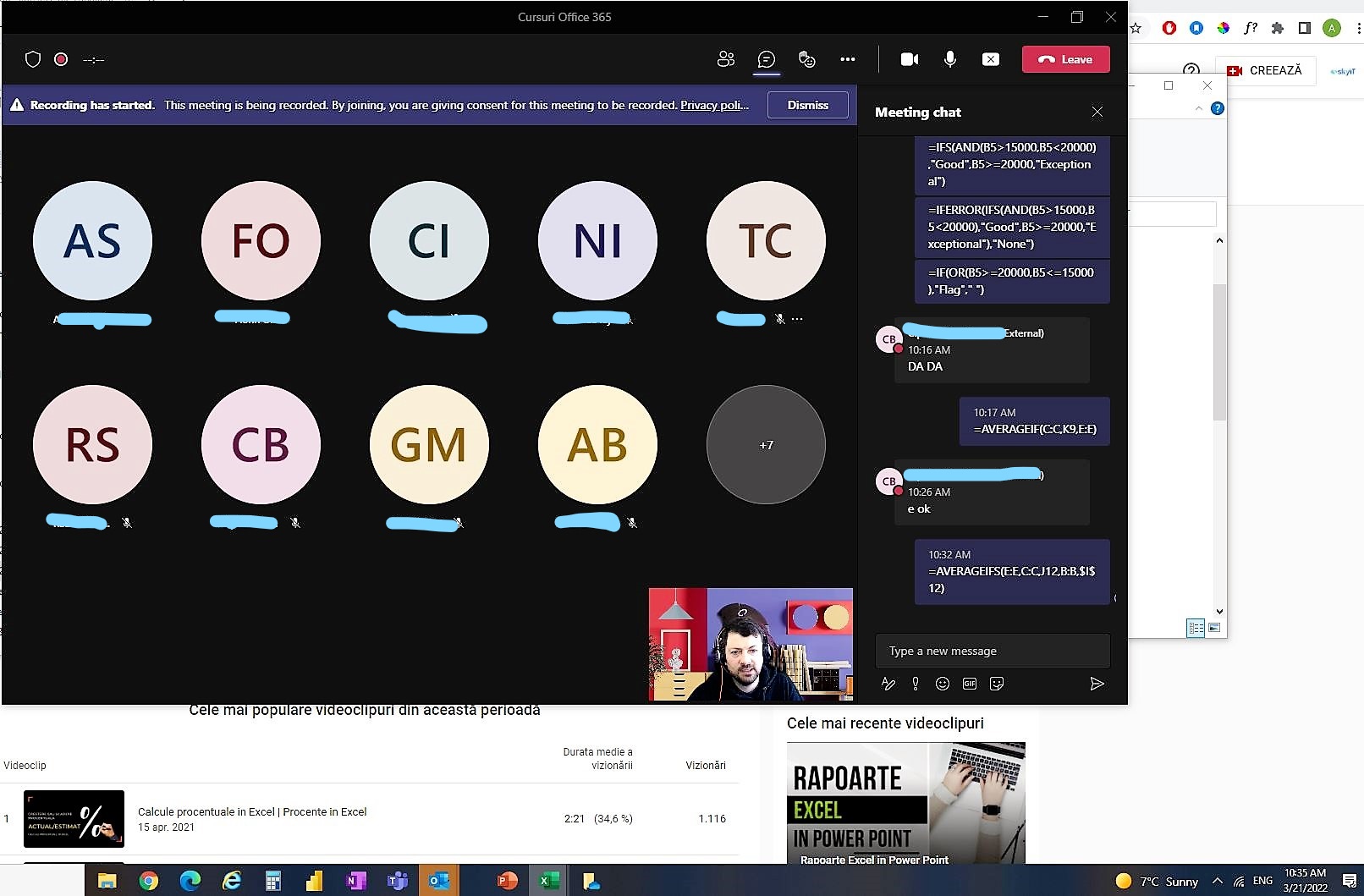Screen dimensions: 1364x896
Task: Set delivery options with exclamation icon
Action: coord(915,684)
